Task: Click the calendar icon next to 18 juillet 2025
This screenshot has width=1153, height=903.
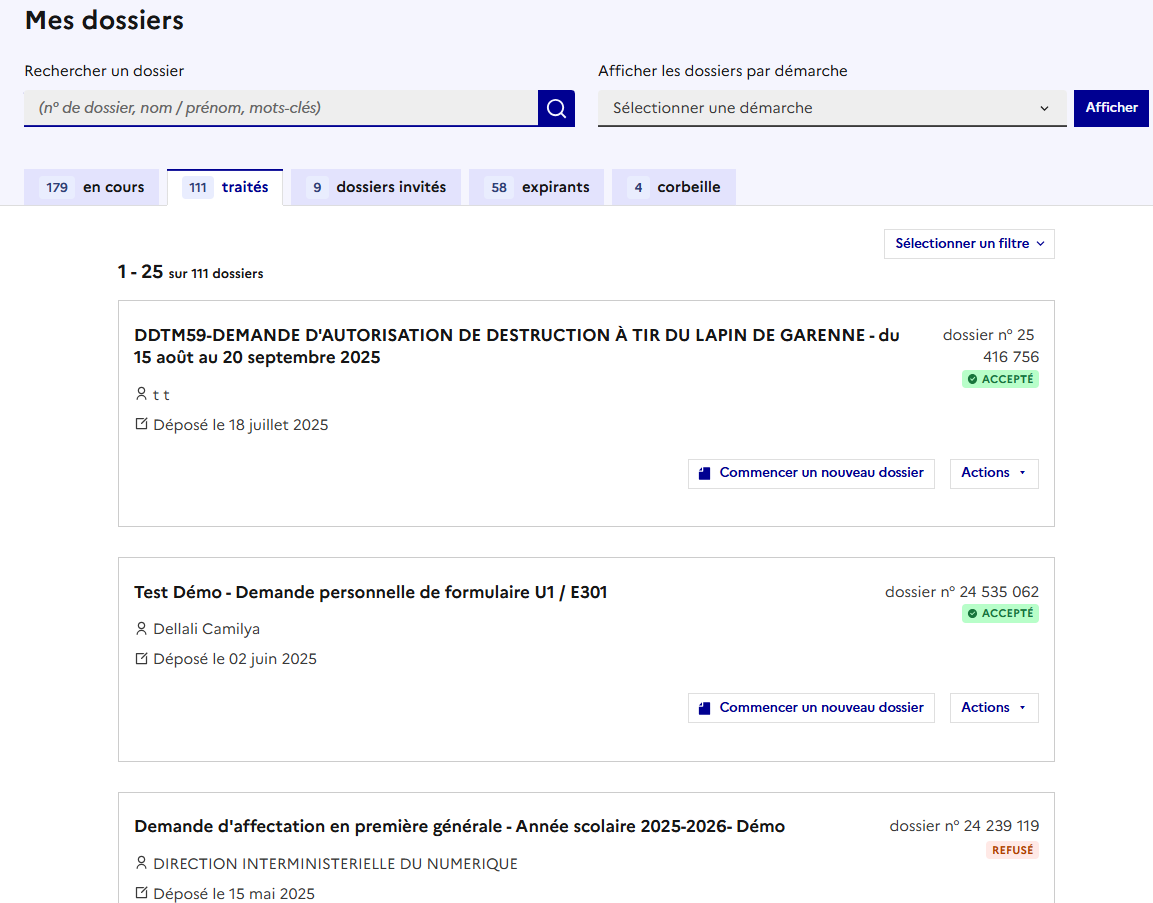Action: pyautogui.click(x=141, y=425)
